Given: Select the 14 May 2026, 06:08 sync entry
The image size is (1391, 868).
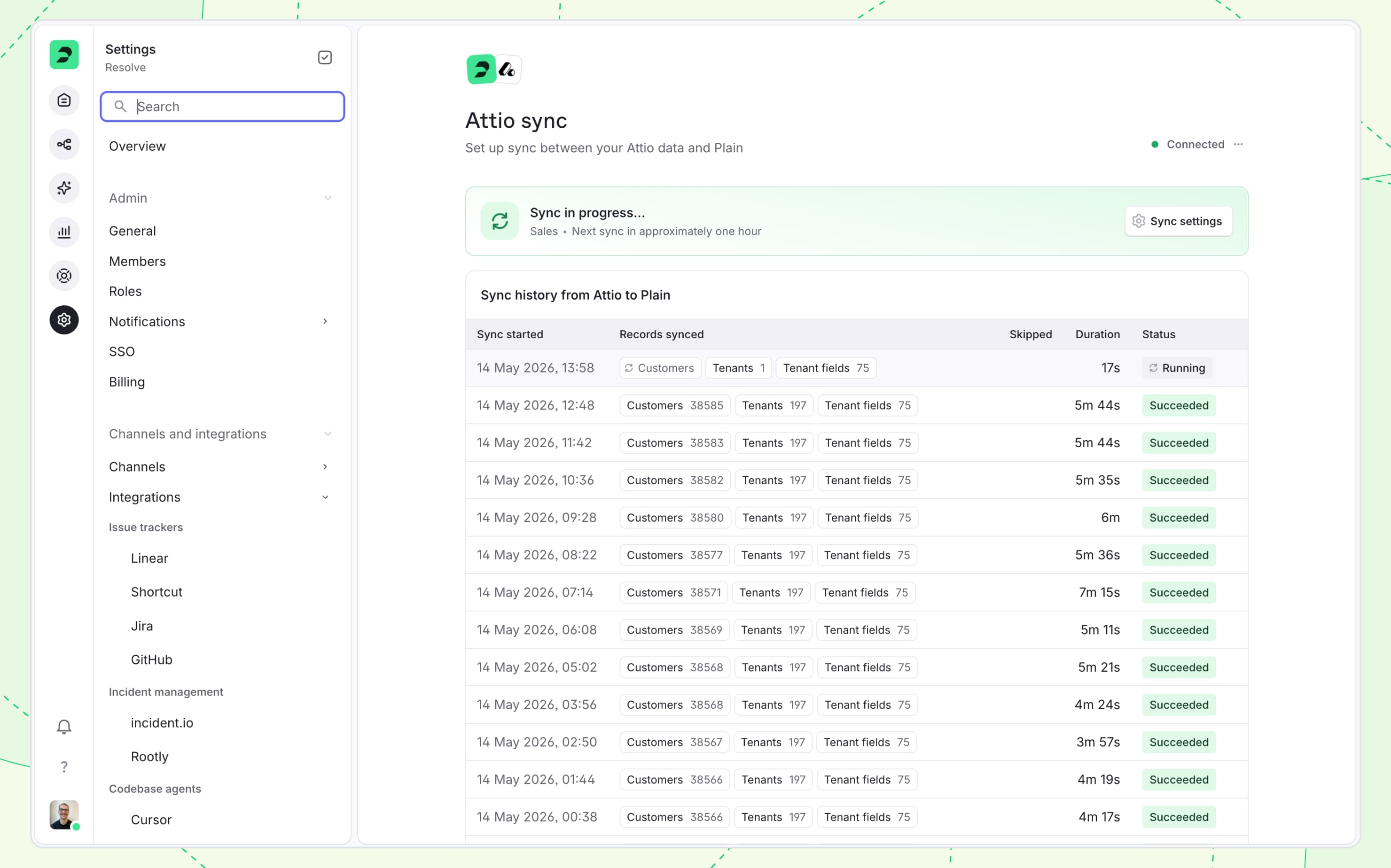Looking at the screenshot, I should 856,630.
